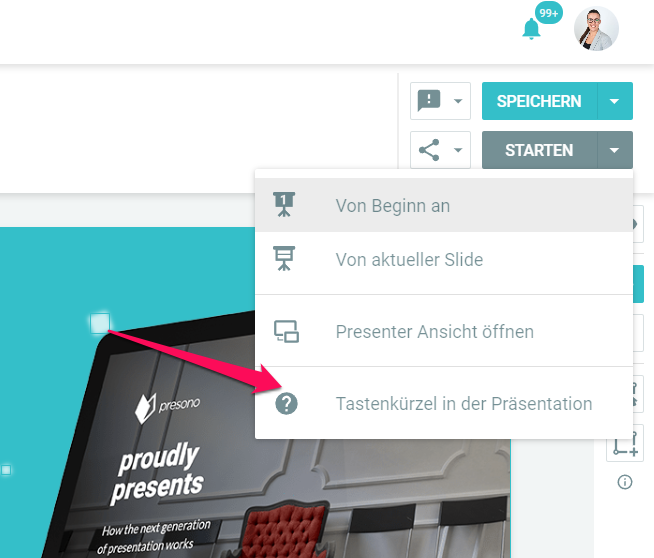Screen dimensions: 654x558
Task: Click the current slide easel icon
Action: click(284, 259)
